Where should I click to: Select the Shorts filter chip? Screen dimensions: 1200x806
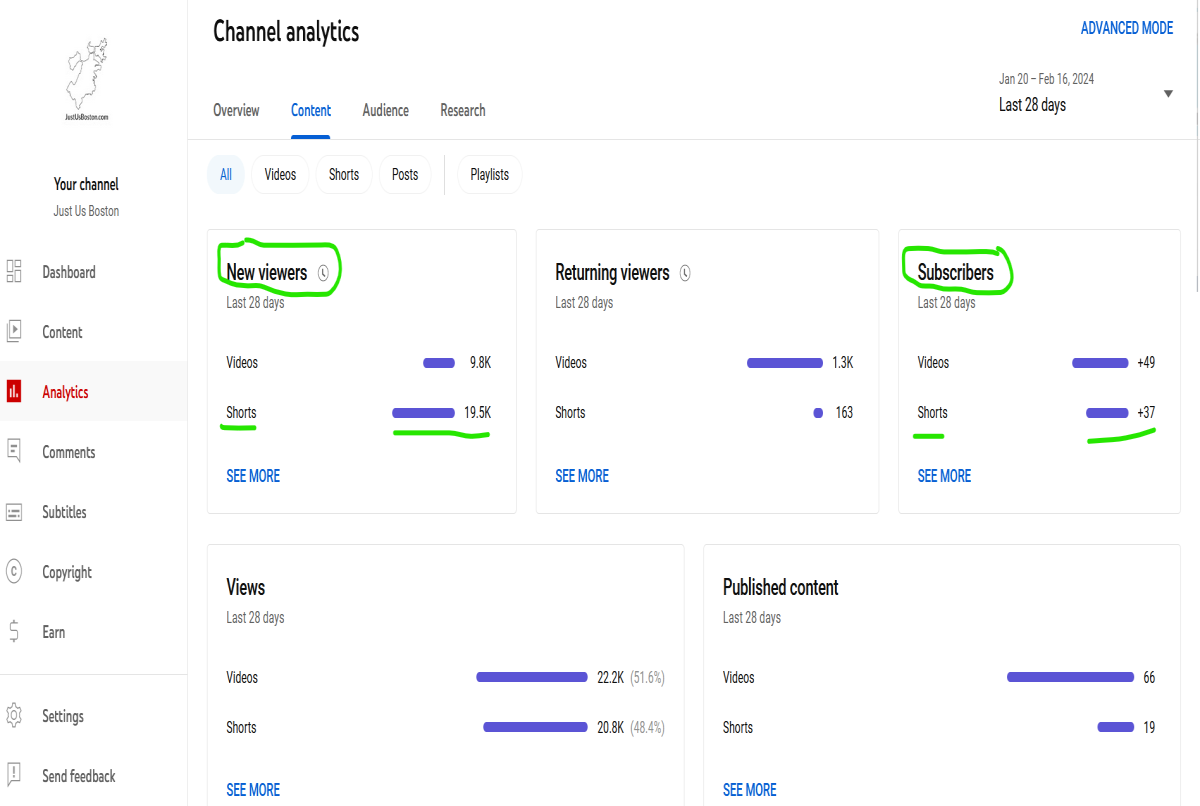coord(344,174)
